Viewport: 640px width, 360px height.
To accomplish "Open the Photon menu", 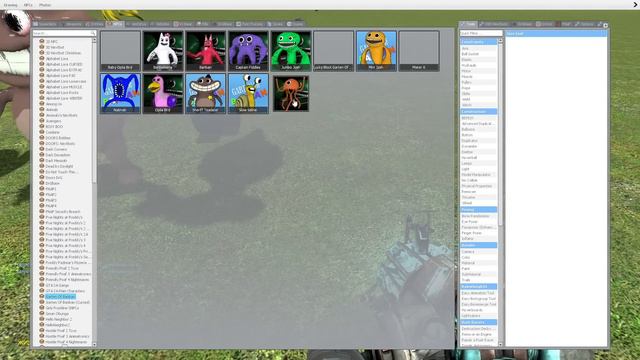I will (x=45, y=5).
